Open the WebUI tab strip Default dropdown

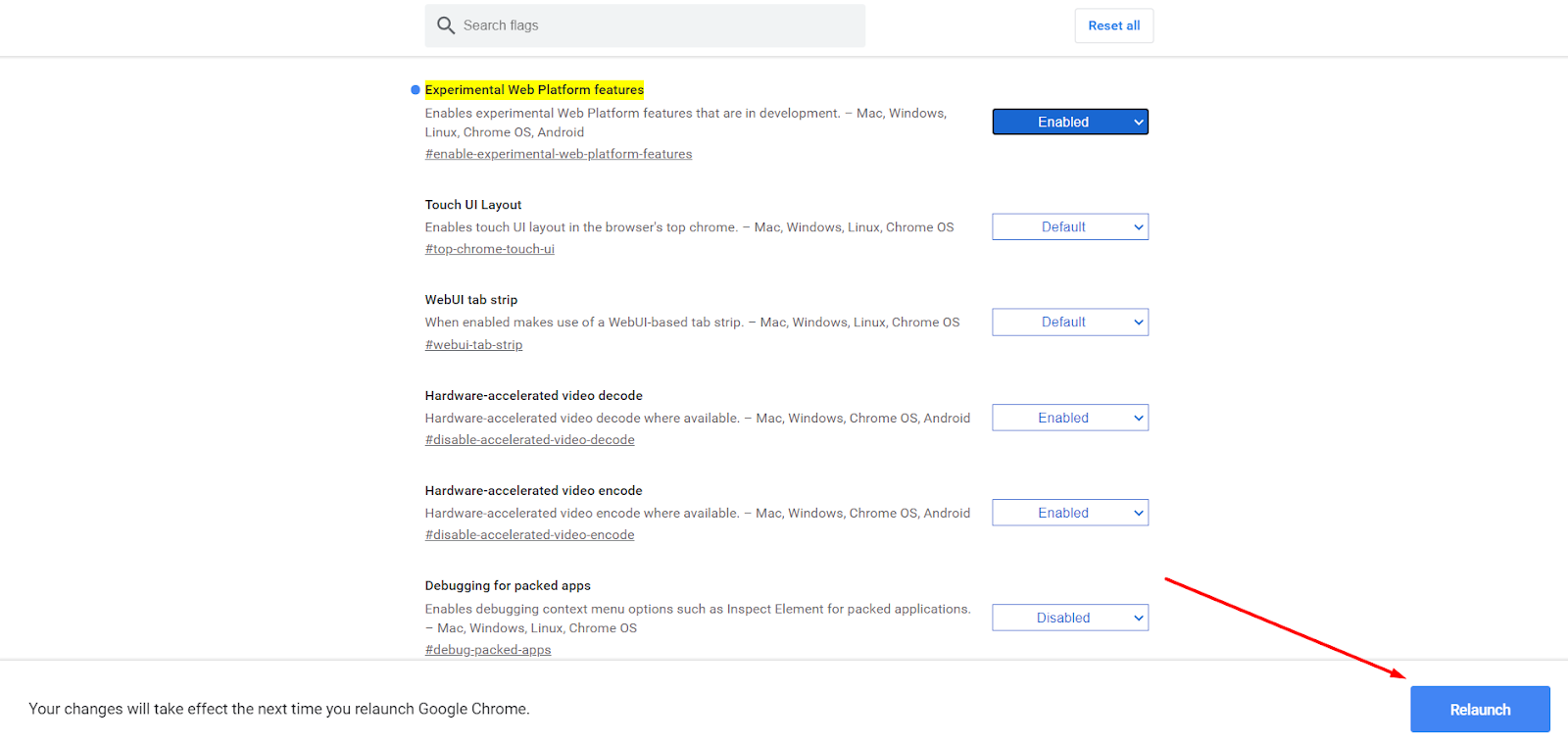[x=1070, y=322]
